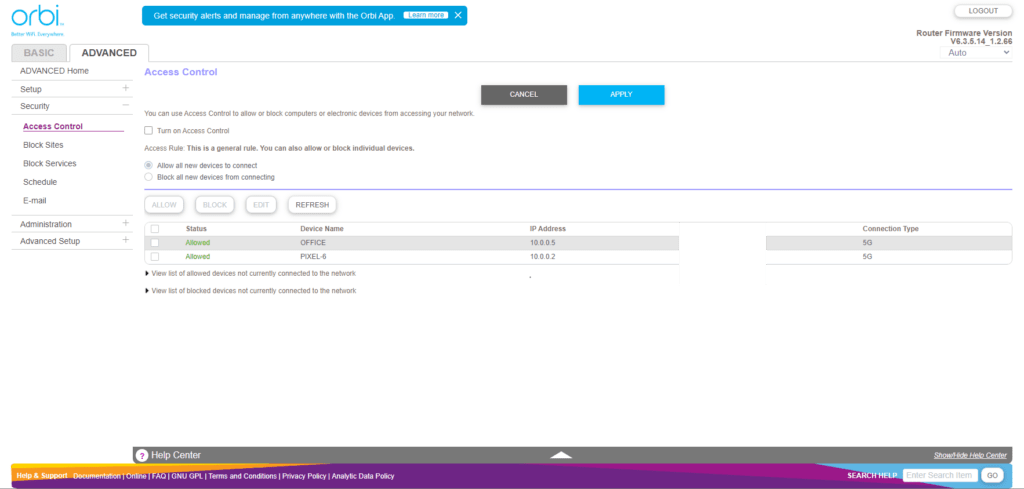The height and width of the screenshot is (489, 1024).
Task: Expand list of blocked devices not connected
Action: click(250, 291)
